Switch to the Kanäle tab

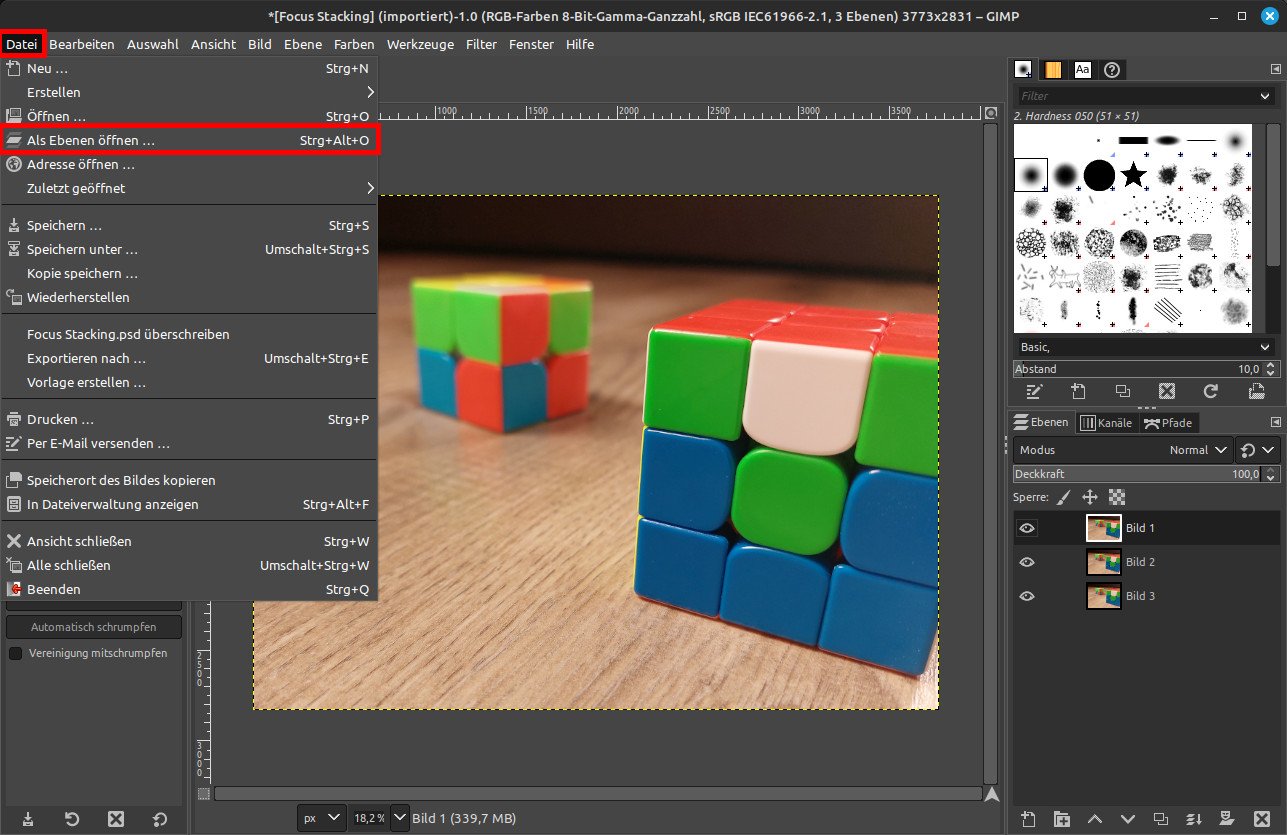click(1106, 422)
